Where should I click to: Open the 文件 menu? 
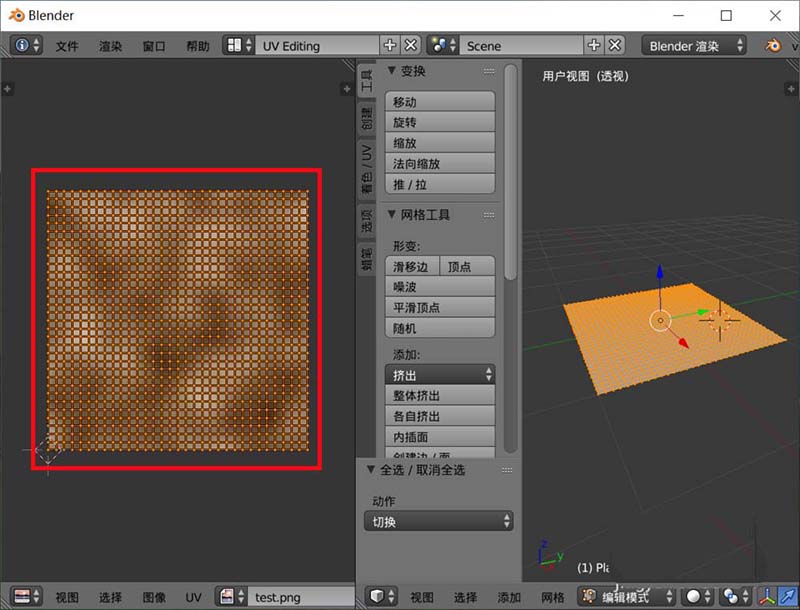pos(67,46)
